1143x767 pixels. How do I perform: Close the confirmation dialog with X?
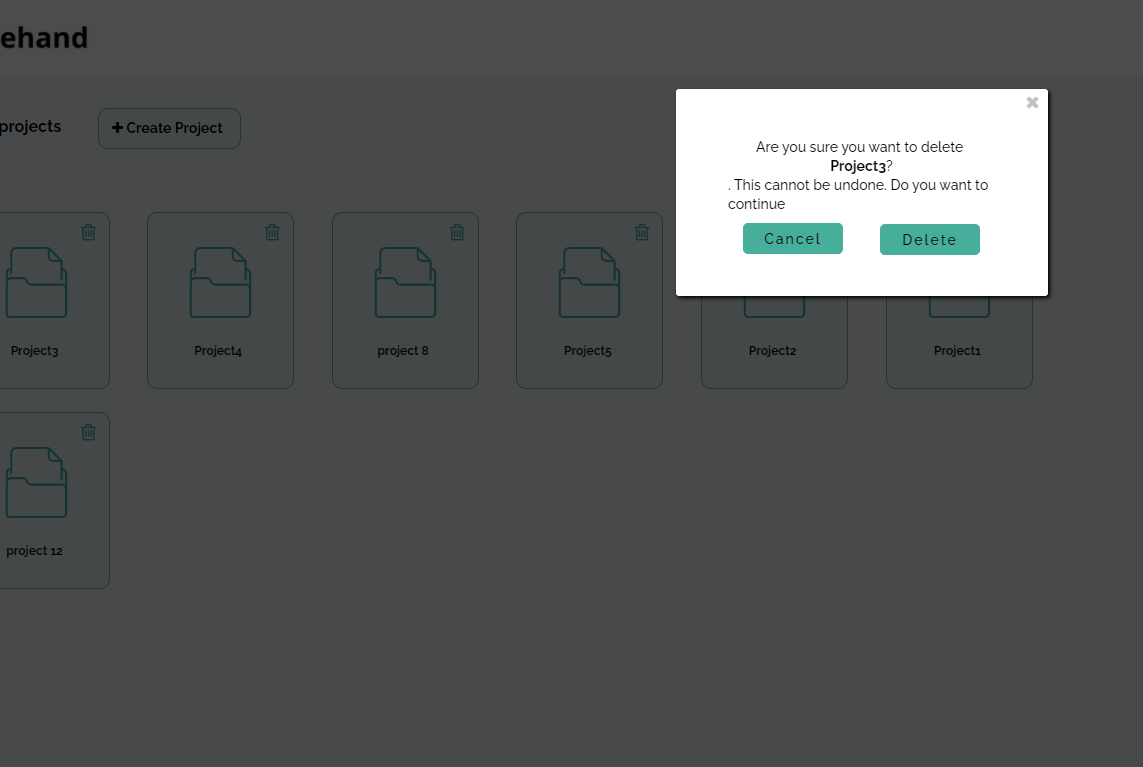click(1032, 103)
